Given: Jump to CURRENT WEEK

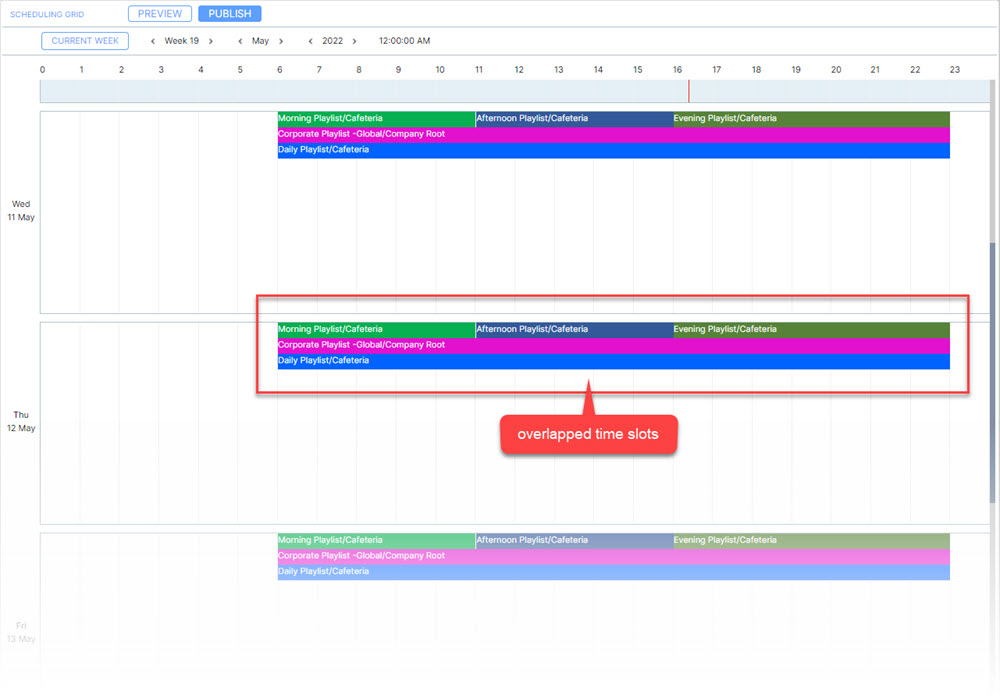Looking at the screenshot, I should (x=85, y=41).
